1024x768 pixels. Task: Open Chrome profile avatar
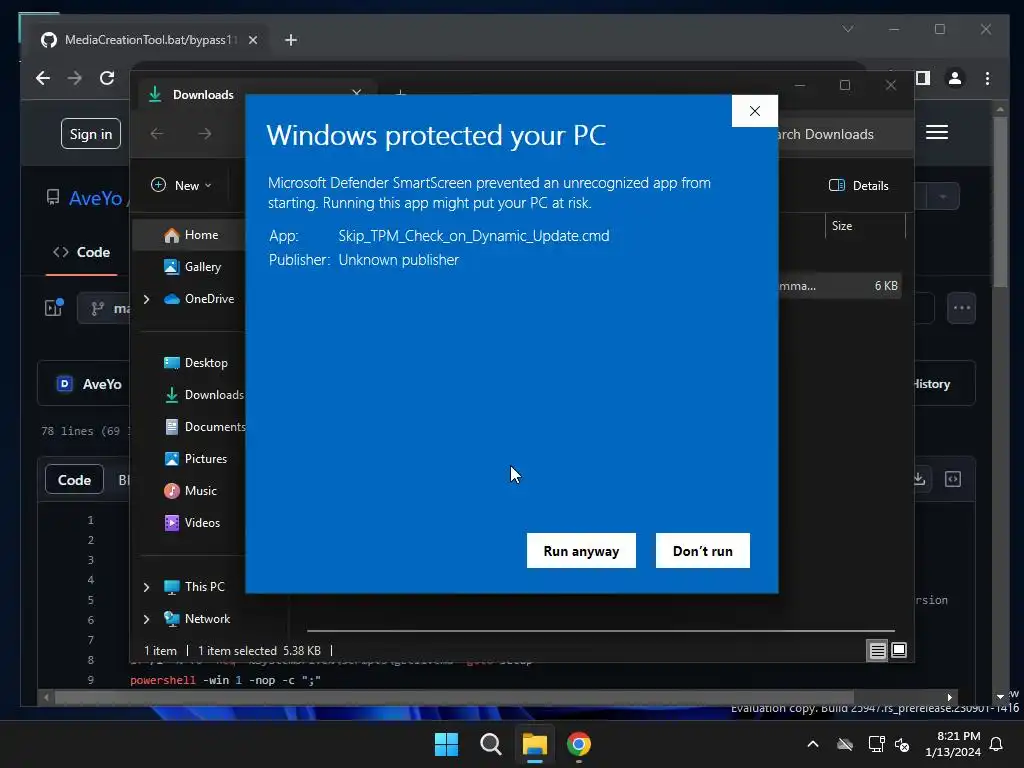[x=955, y=78]
